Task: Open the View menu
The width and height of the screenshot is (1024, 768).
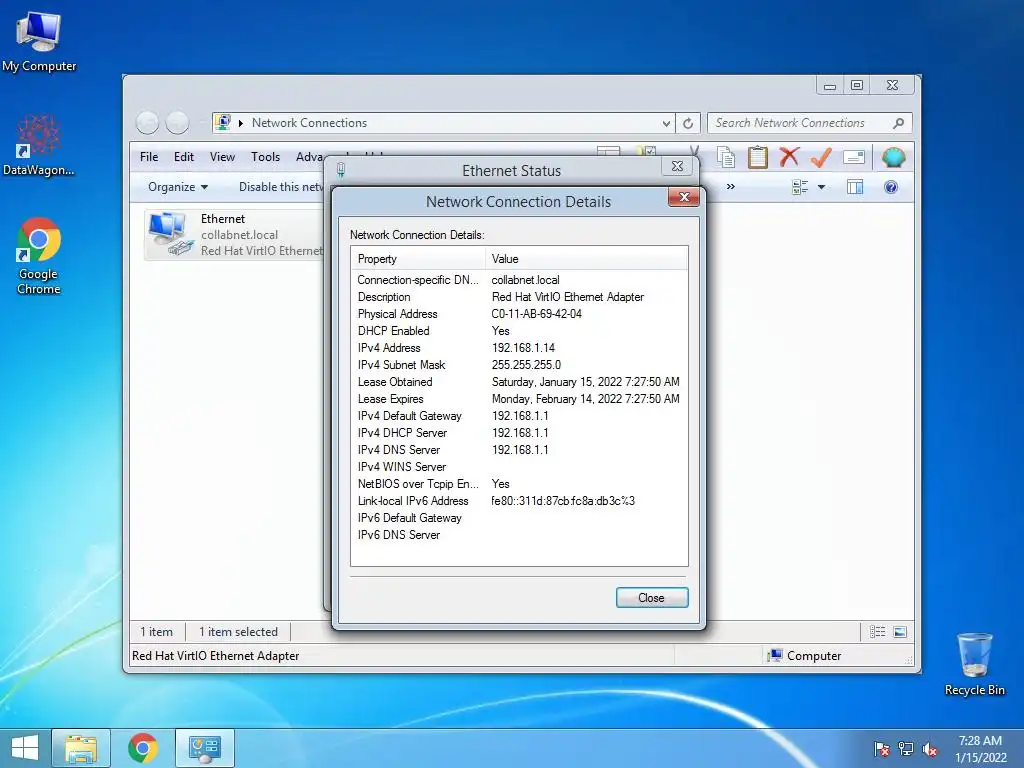Action: [x=222, y=157]
